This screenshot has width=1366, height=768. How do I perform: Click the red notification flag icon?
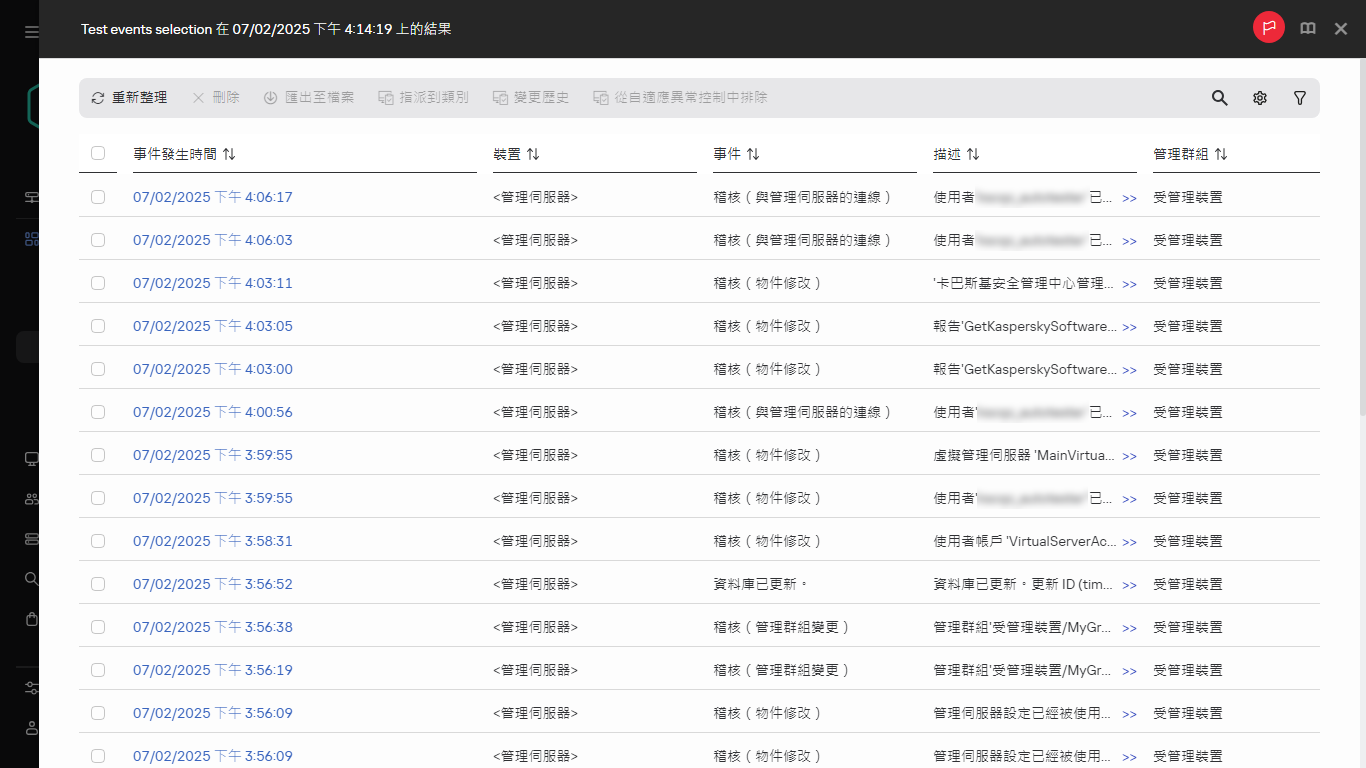pyautogui.click(x=1268, y=27)
